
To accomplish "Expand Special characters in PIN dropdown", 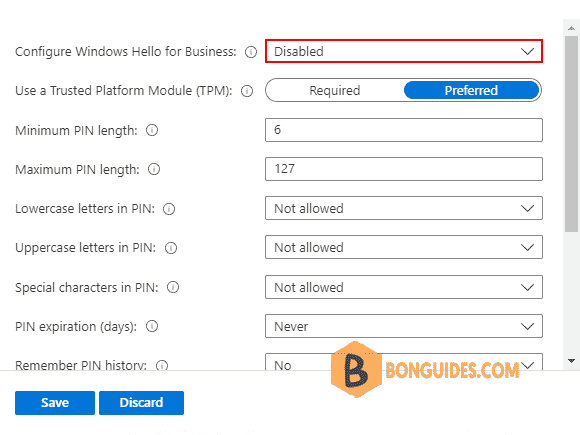I will click(x=404, y=287).
